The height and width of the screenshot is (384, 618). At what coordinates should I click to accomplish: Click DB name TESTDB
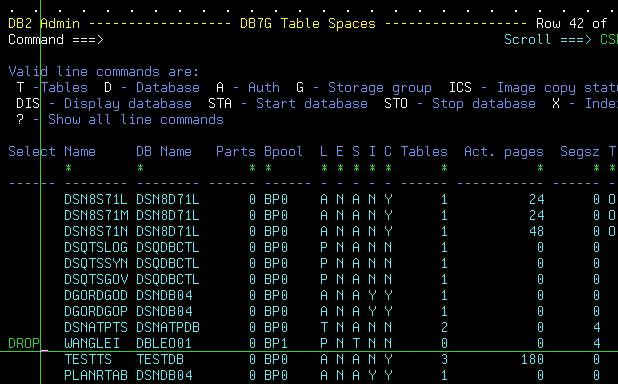[160, 360]
